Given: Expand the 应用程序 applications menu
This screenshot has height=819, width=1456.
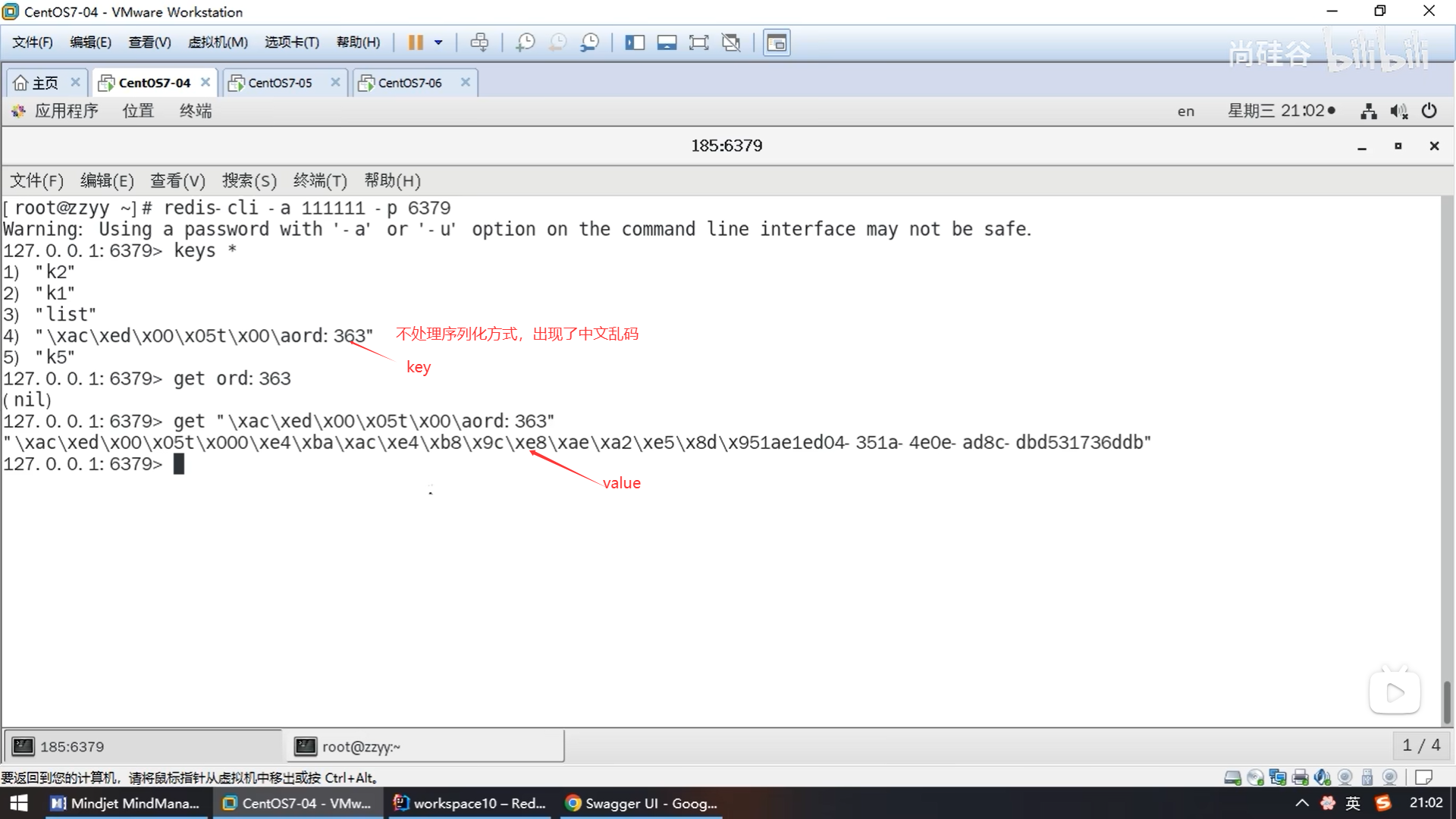Looking at the screenshot, I should (x=66, y=111).
